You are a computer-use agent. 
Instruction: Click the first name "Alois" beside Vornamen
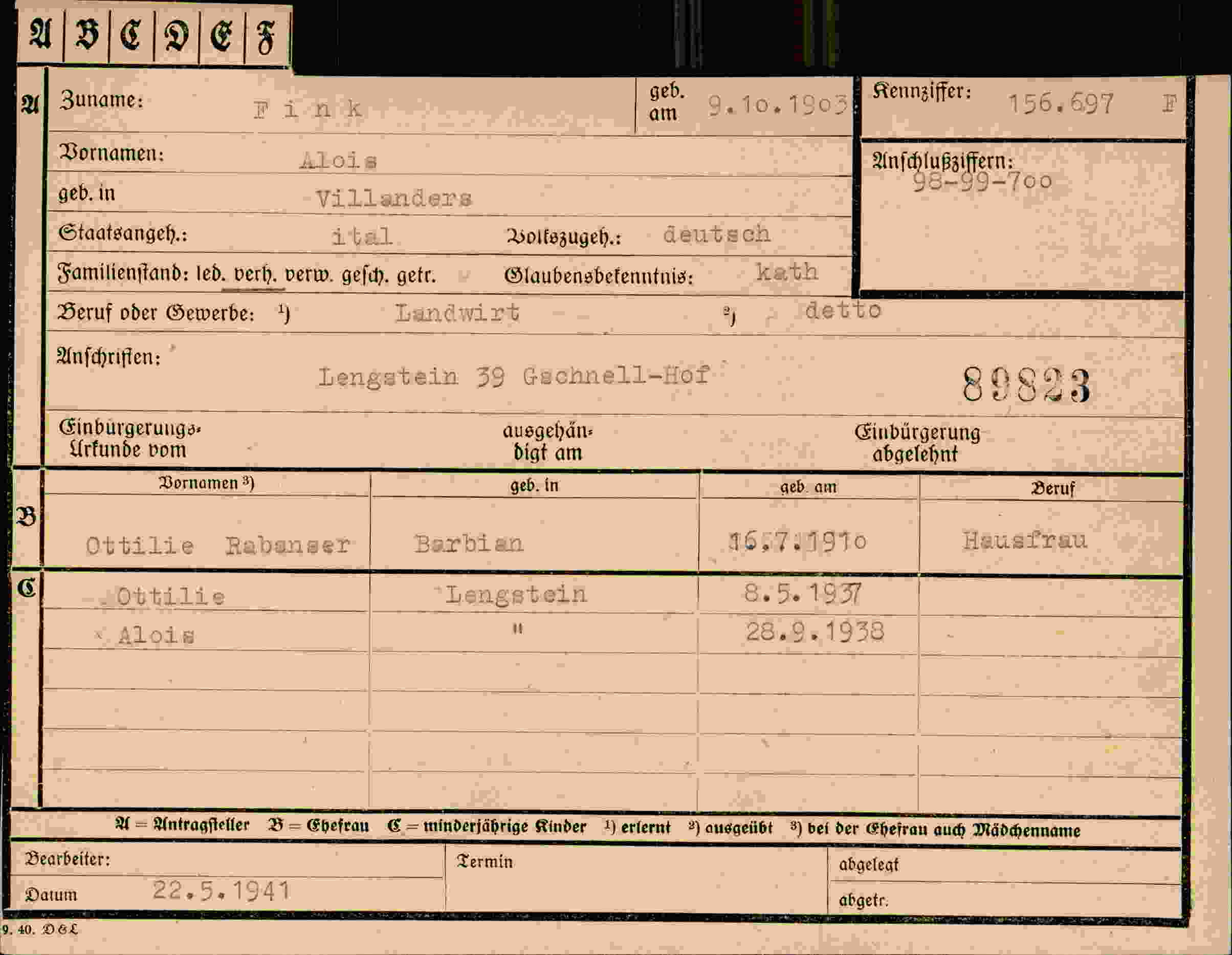click(x=339, y=161)
